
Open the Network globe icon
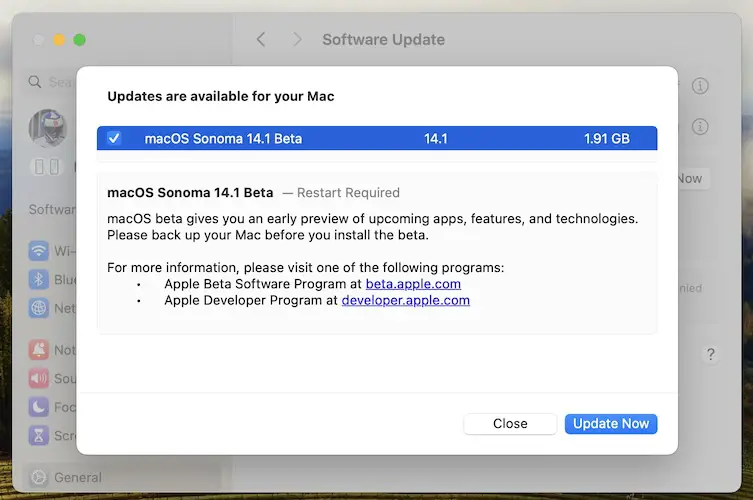pyautogui.click(x=39, y=308)
